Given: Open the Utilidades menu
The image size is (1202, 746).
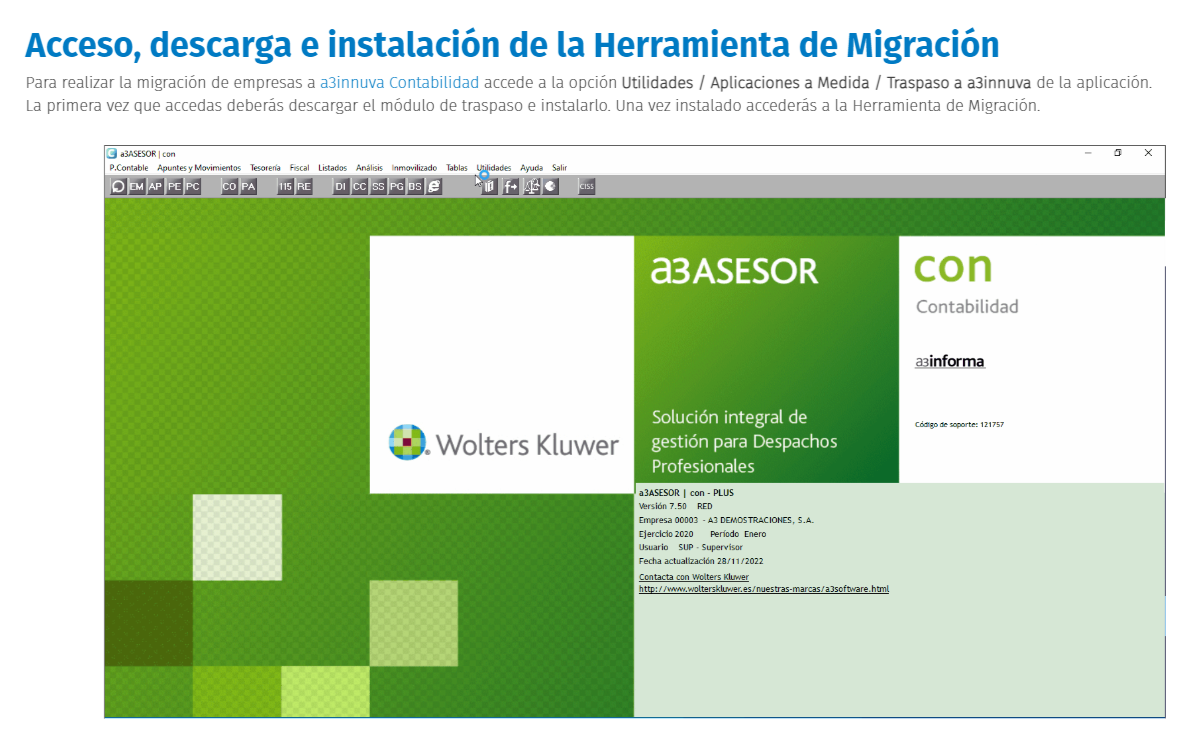Looking at the screenshot, I should (x=494, y=168).
